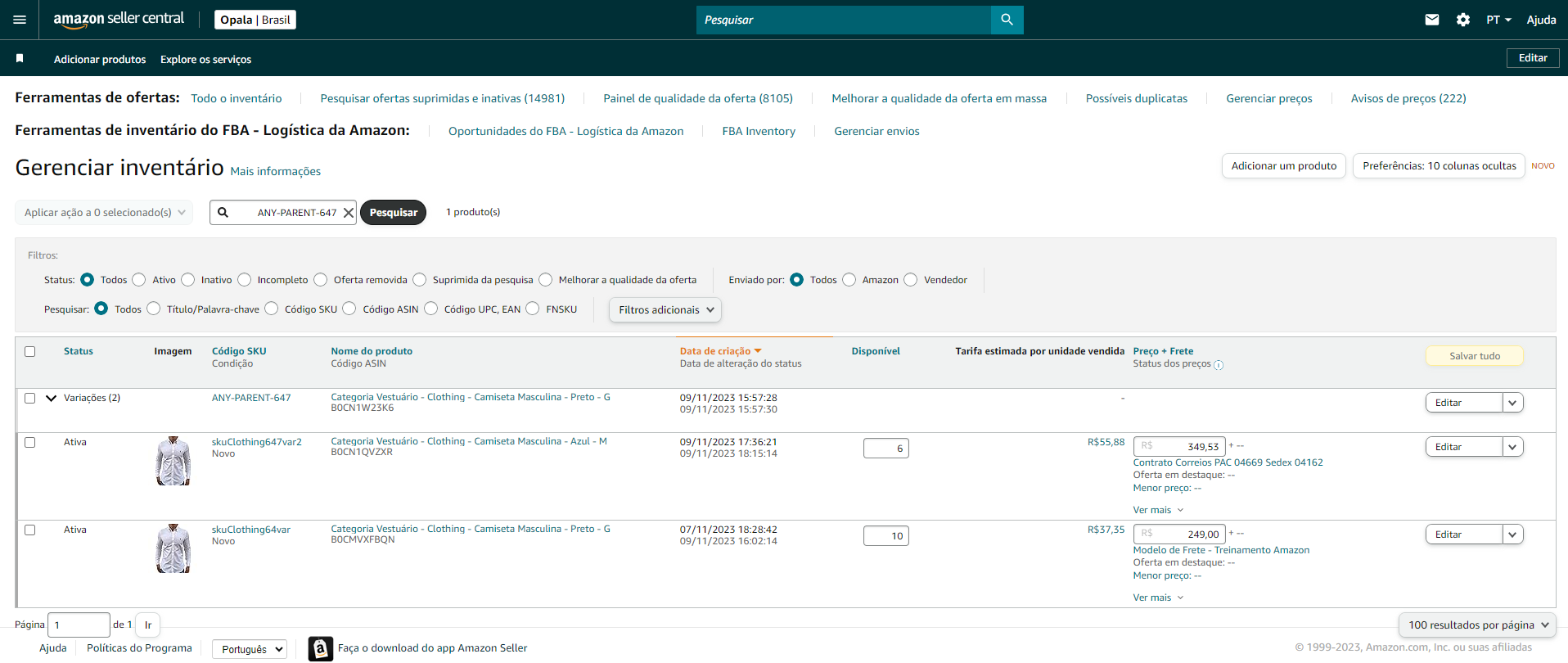This screenshot has height=663, width=1568.
Task: Click the Ir page button
Action: [148, 625]
